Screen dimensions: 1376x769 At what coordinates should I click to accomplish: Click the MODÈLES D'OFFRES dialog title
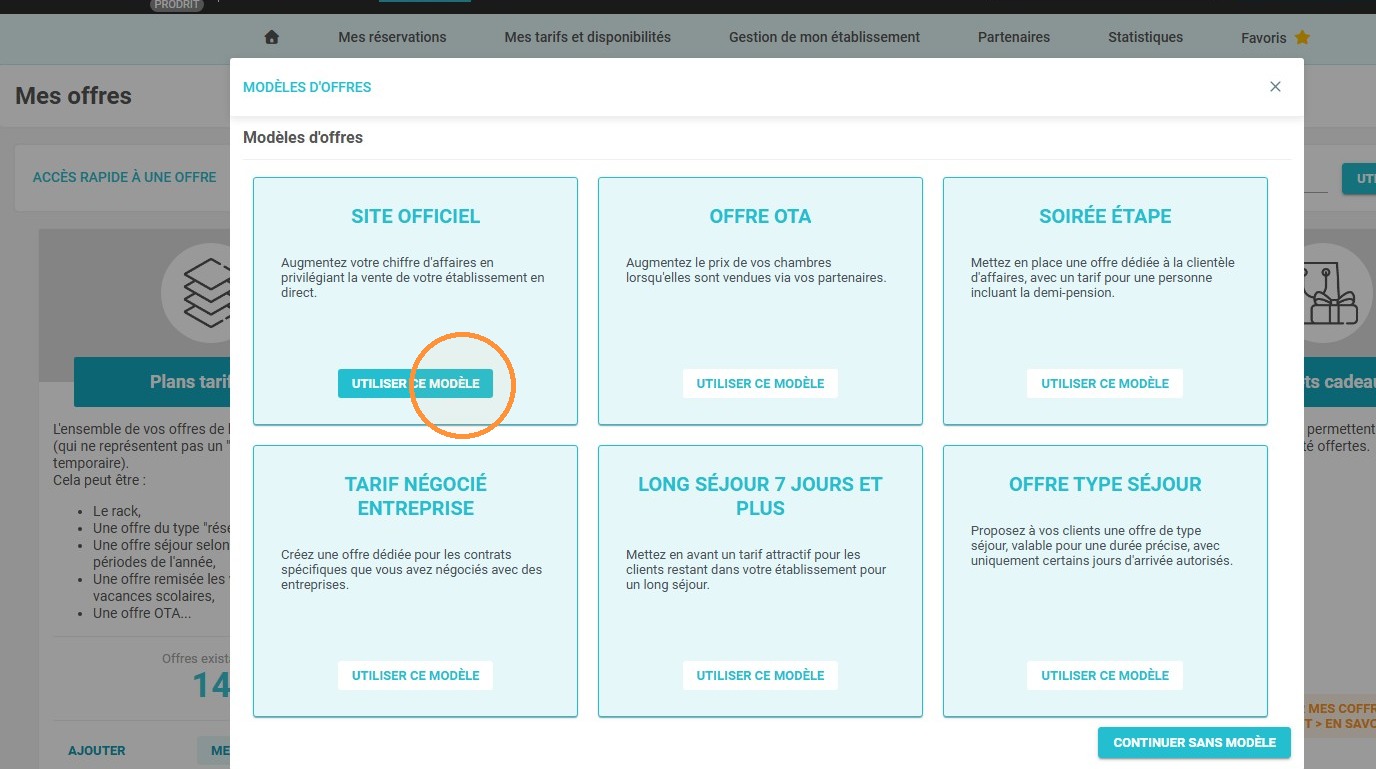307,87
